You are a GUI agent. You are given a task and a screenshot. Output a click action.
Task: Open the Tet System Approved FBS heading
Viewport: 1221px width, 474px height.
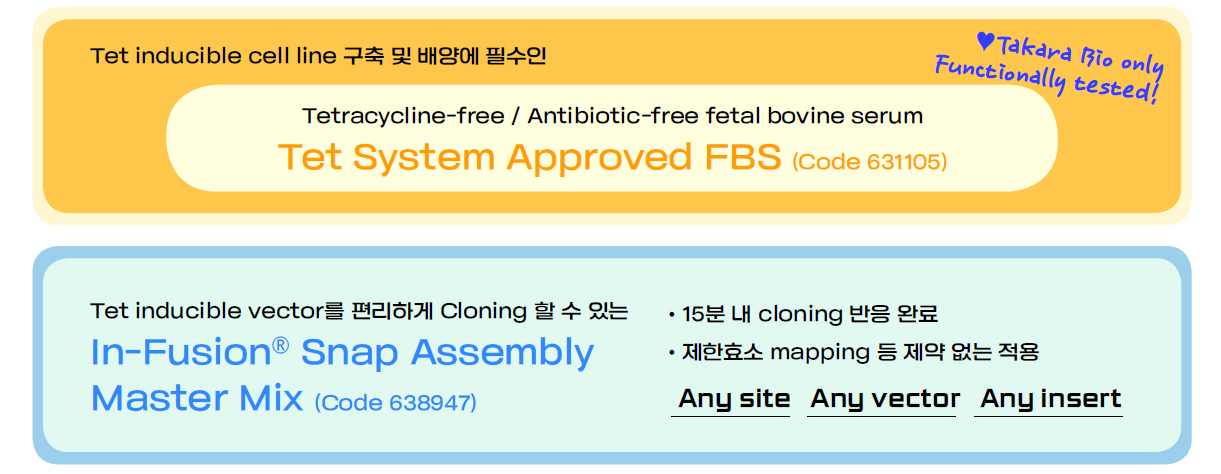click(x=529, y=158)
